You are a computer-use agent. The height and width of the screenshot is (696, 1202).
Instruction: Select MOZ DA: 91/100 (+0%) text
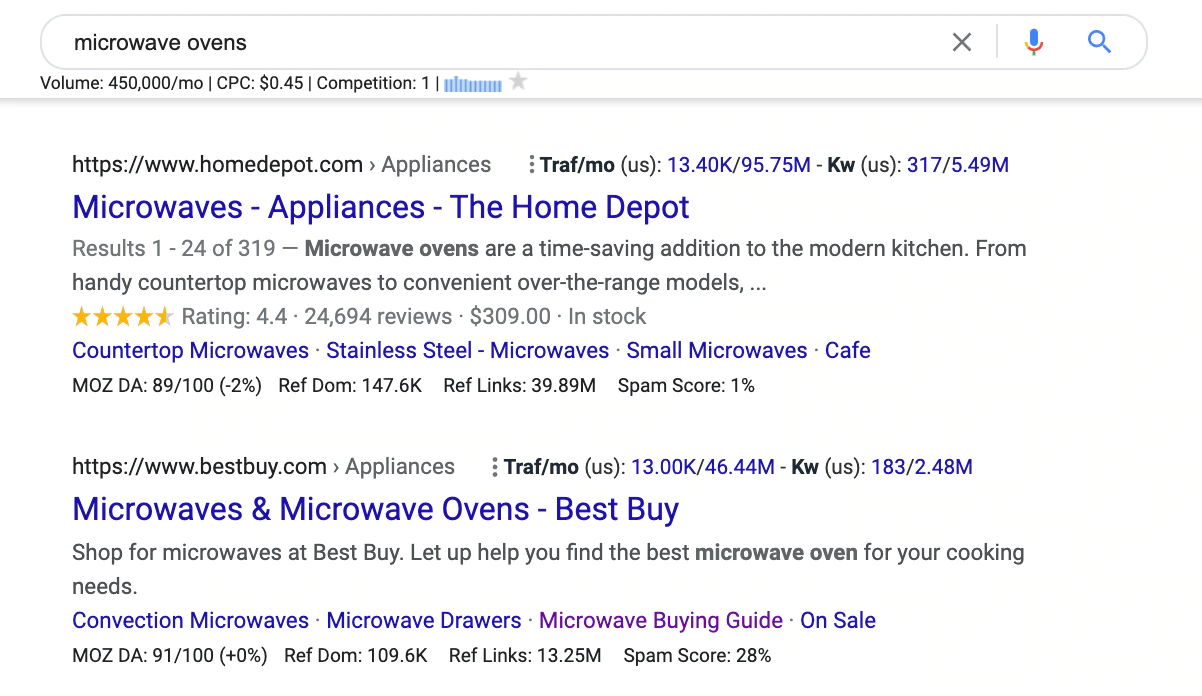[169, 656]
